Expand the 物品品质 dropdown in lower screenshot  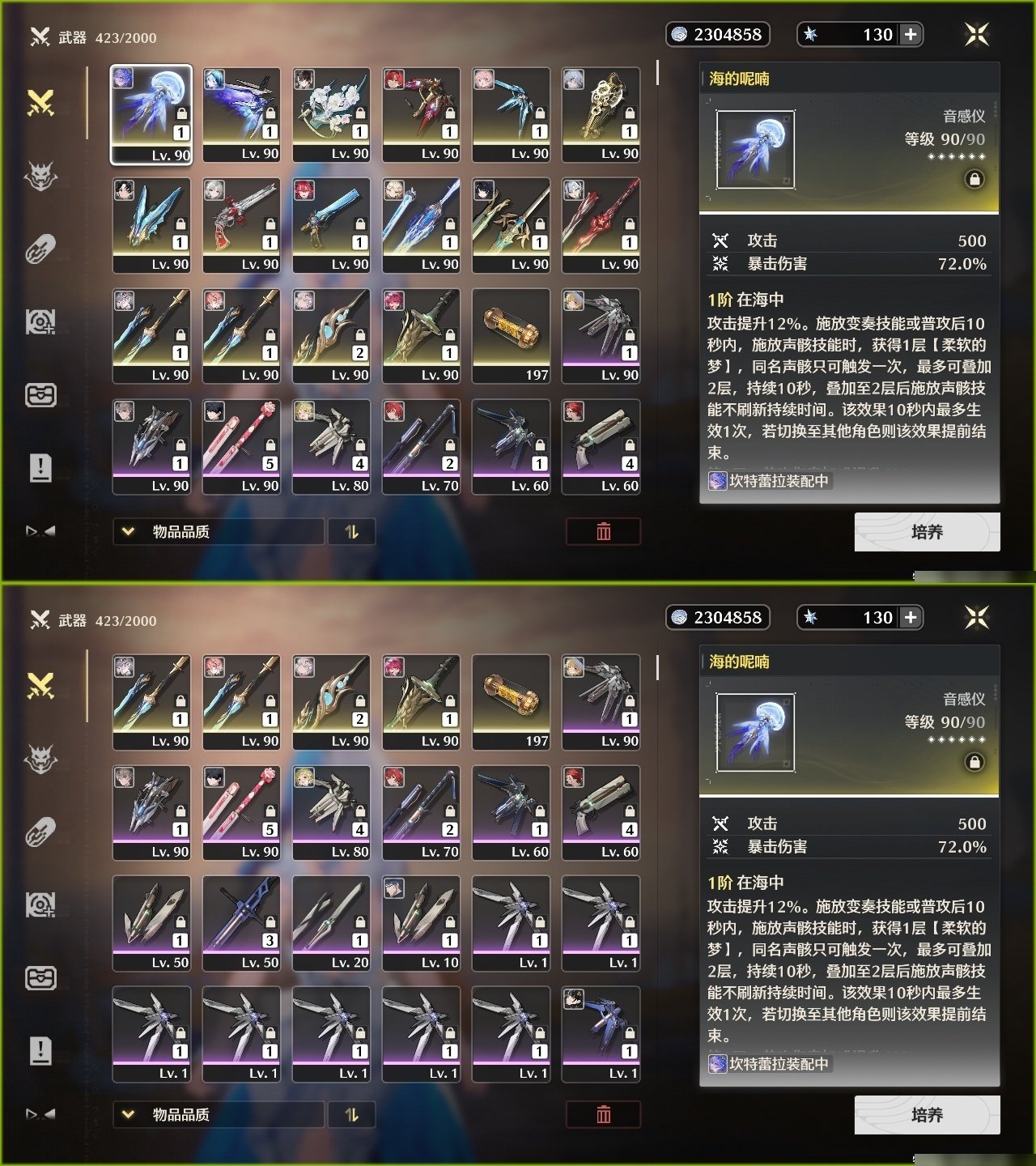coord(219,1114)
